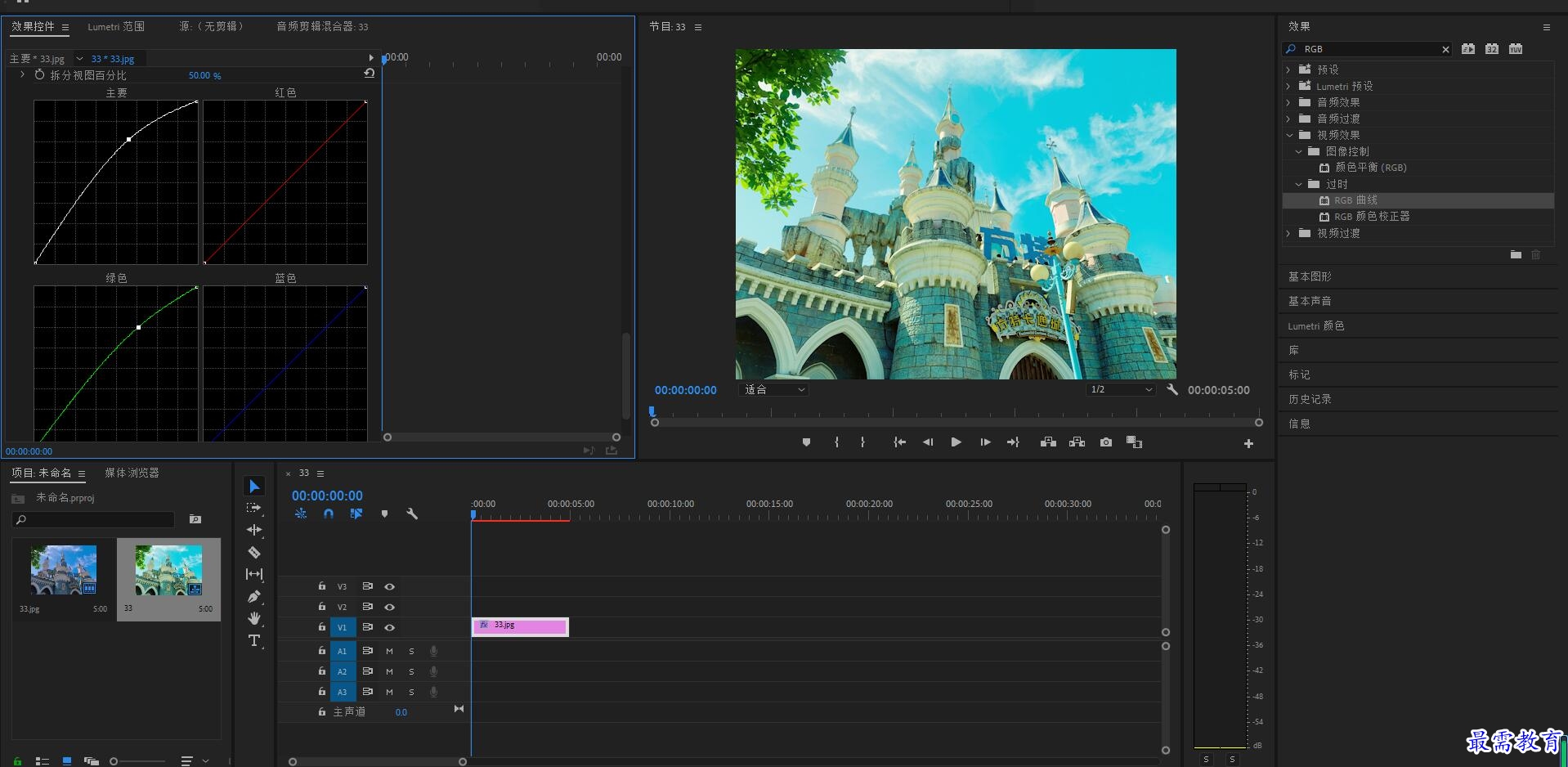Collapse the 图像控制 folder
Image resolution: width=1568 pixels, height=767 pixels.
(x=1298, y=151)
